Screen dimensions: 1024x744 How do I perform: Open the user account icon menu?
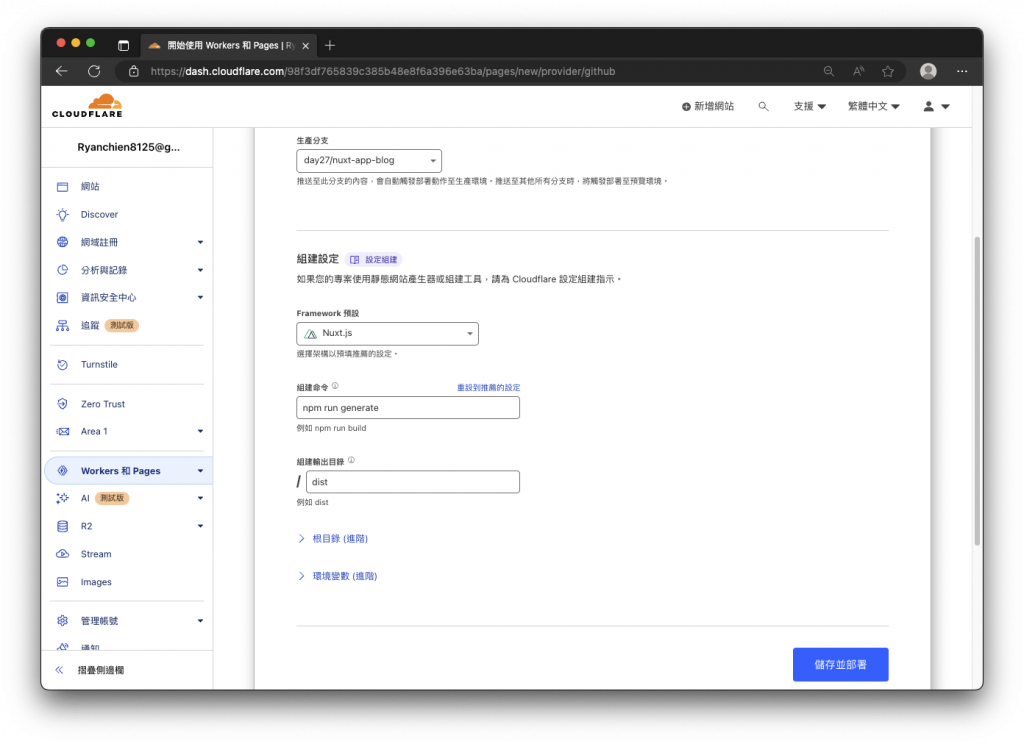point(936,106)
